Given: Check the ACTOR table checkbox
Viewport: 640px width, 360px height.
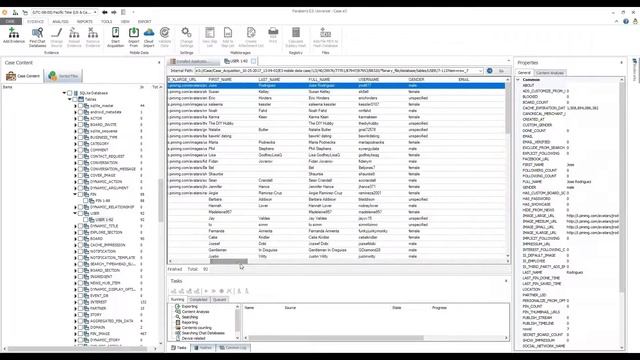Looking at the screenshot, I should pyautogui.click(x=80, y=118).
